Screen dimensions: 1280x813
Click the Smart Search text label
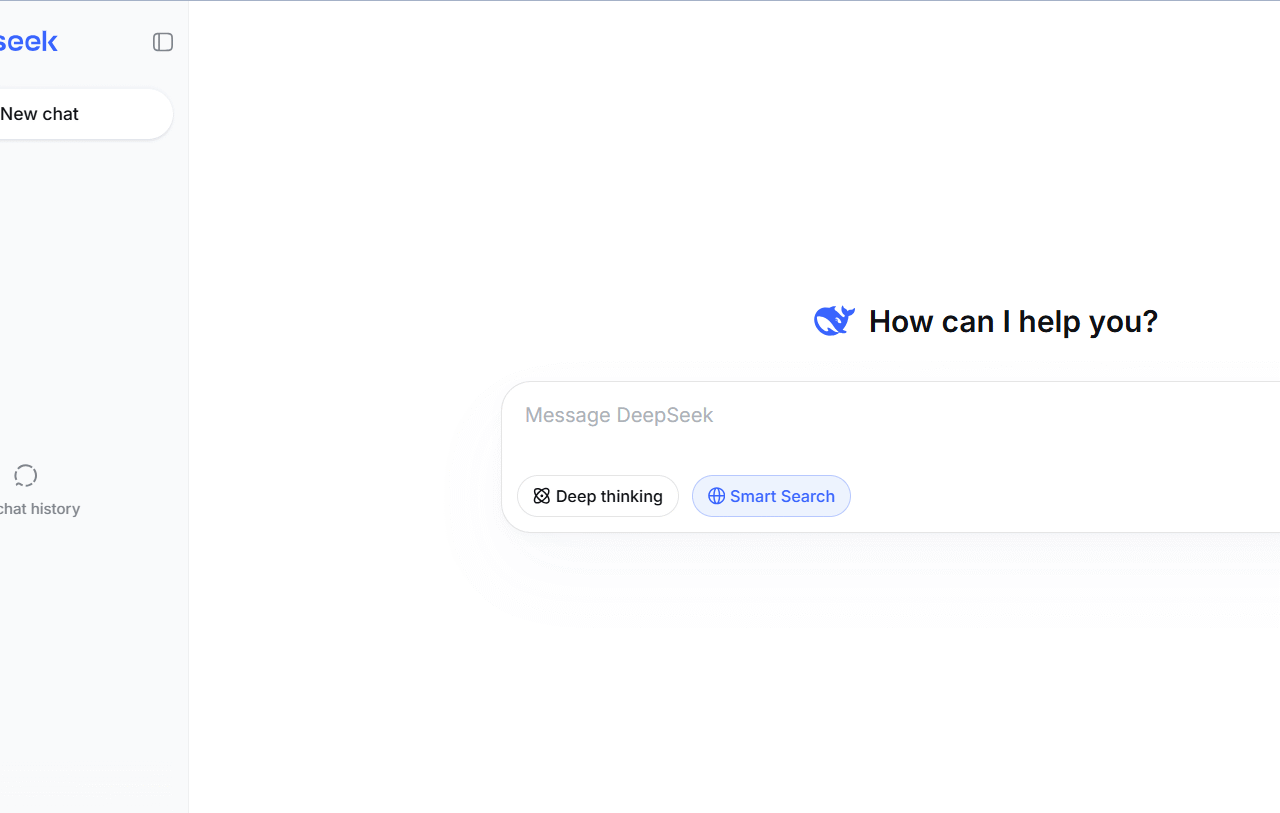pyautogui.click(x=782, y=496)
